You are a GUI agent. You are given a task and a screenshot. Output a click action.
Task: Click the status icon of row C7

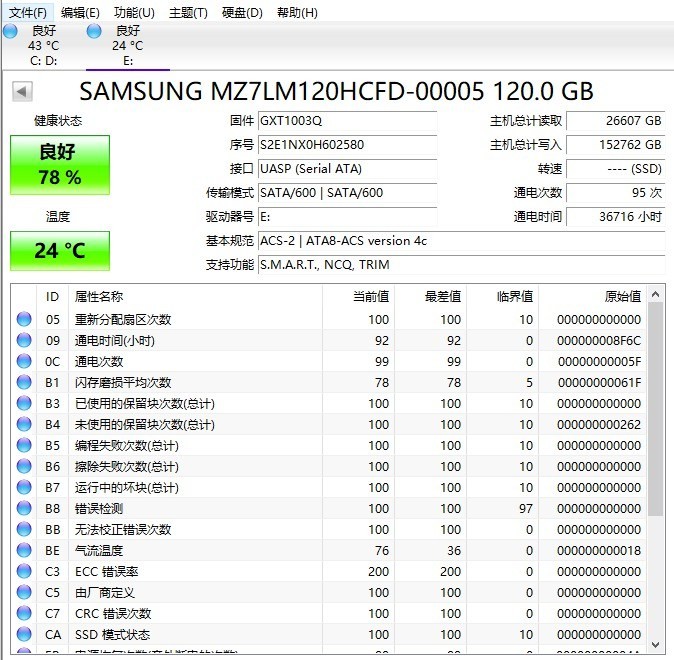(24, 613)
